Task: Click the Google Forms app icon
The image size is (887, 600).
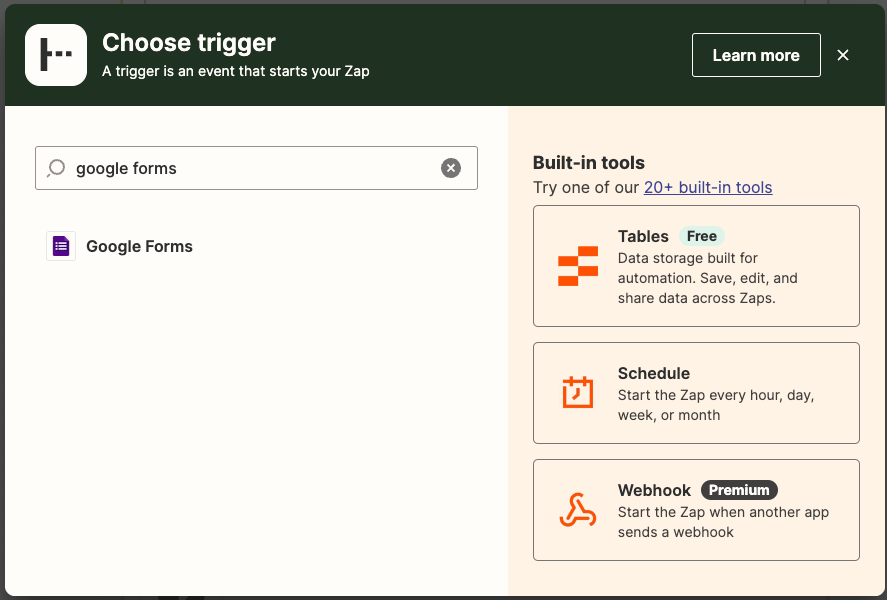Action: coord(60,246)
